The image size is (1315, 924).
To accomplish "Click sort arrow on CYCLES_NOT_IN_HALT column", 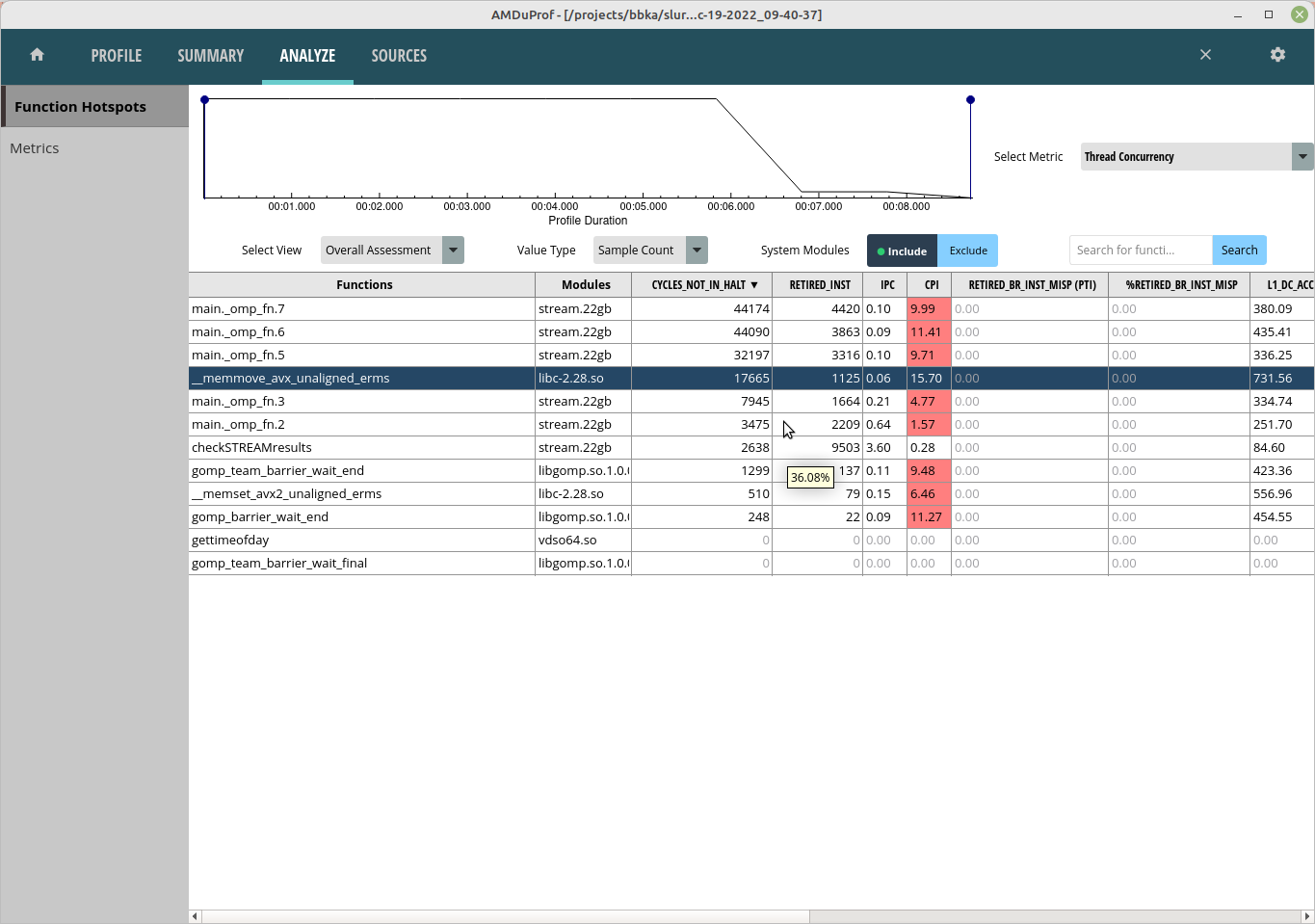I will (x=754, y=285).
